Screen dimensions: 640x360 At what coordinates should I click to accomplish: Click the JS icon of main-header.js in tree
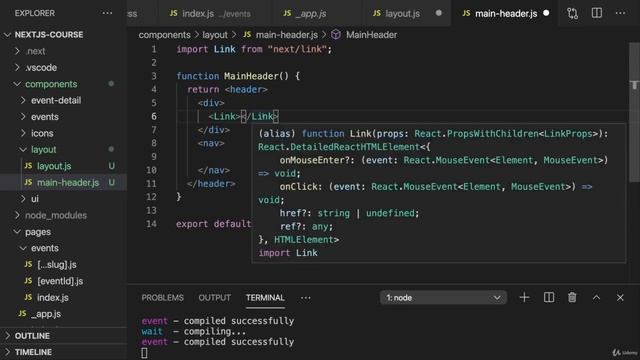[28, 182]
